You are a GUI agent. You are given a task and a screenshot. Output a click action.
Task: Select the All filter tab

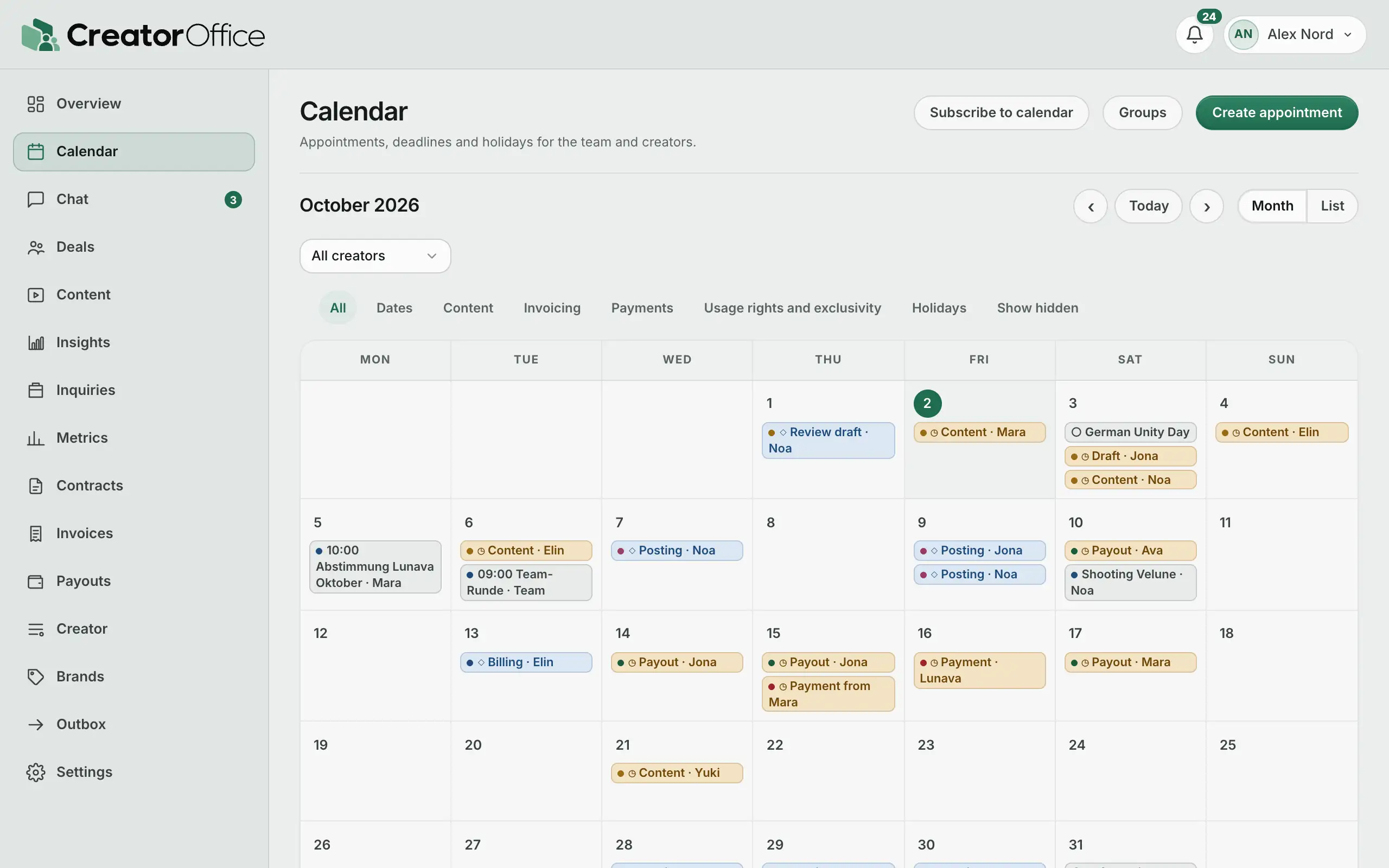(x=337, y=308)
